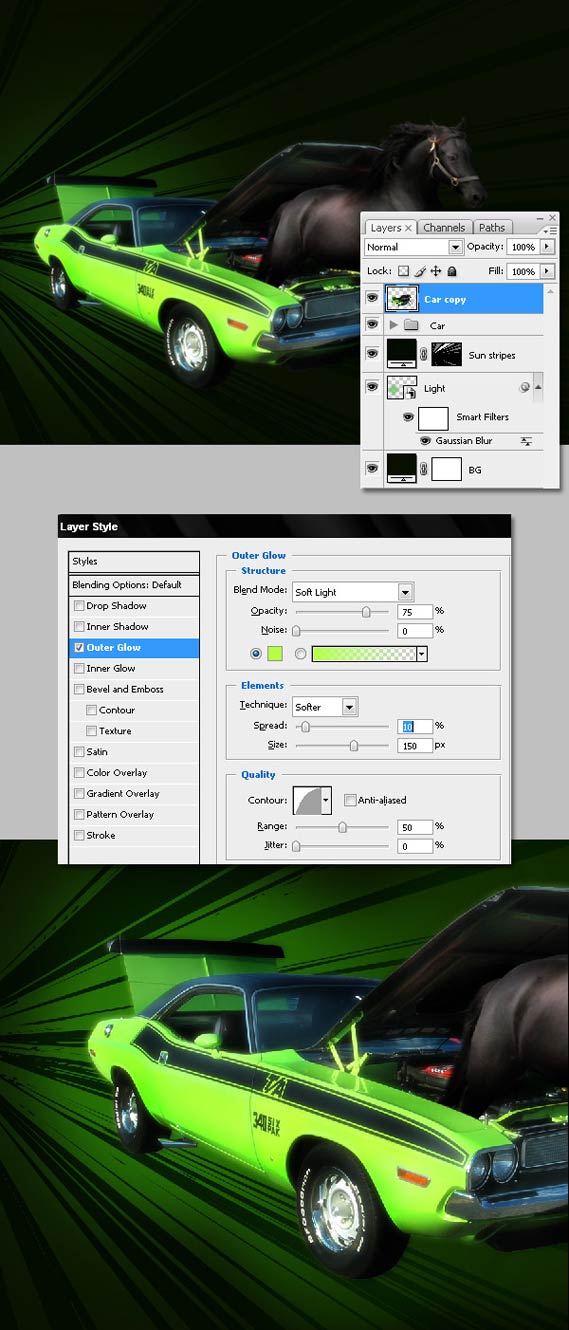This screenshot has width=569, height=1330.
Task: Open the Contour picker arrow
Action: [326, 801]
